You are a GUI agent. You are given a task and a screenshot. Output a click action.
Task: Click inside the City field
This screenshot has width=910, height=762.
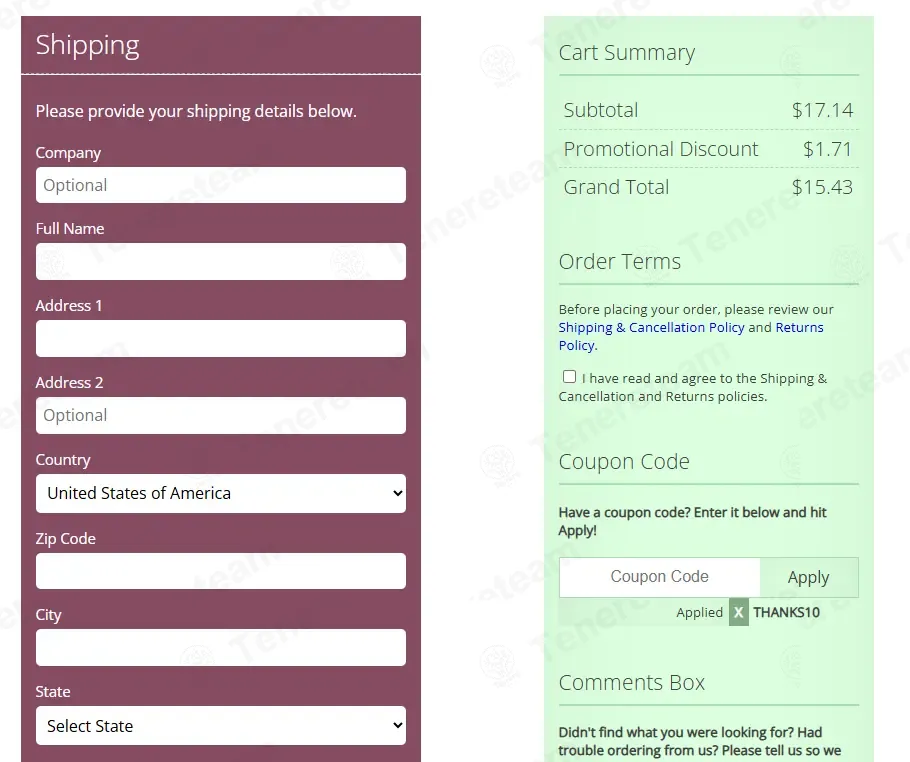click(220, 648)
